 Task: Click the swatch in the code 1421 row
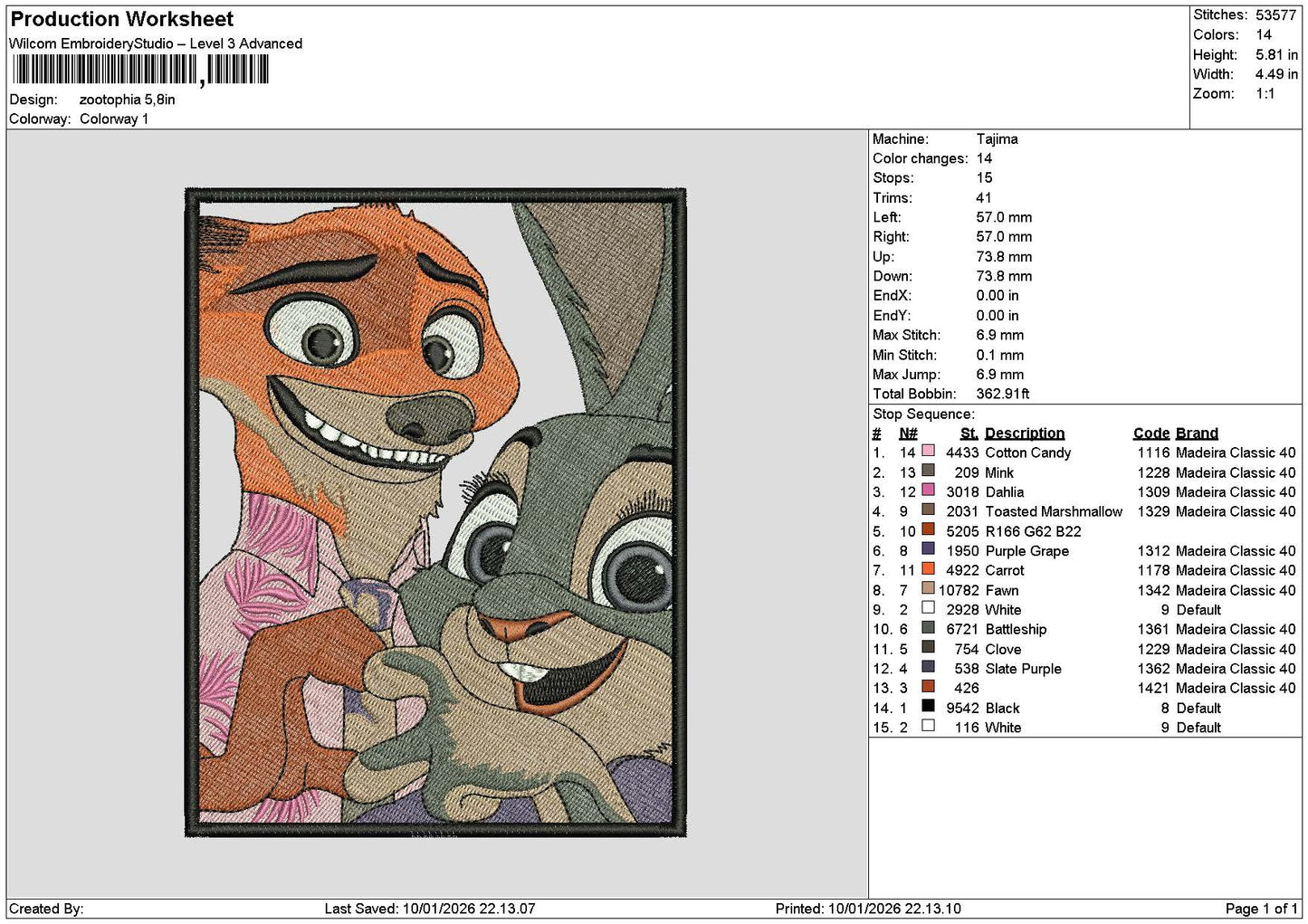[928, 686]
